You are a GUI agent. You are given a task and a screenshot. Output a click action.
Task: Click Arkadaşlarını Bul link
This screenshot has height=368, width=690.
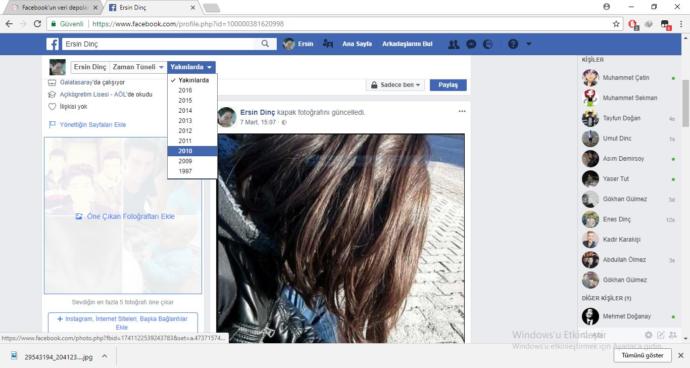[x=407, y=44]
